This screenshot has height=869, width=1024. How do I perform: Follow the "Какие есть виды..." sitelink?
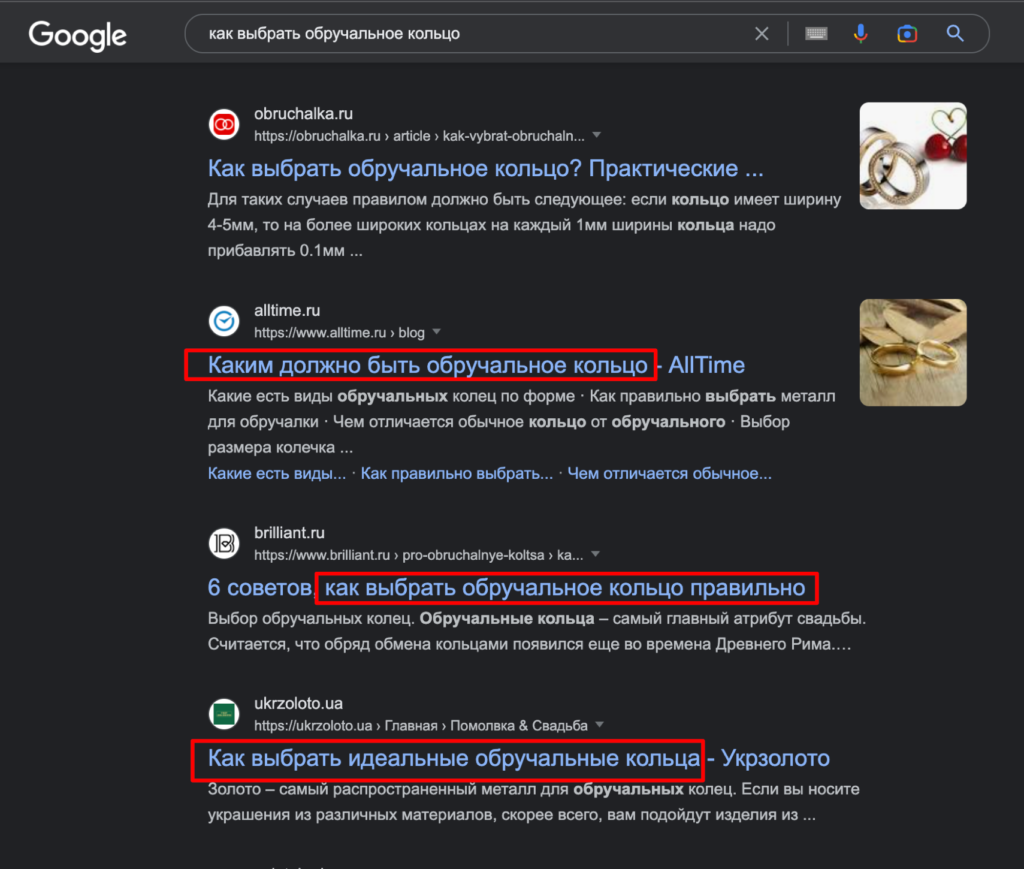277,473
